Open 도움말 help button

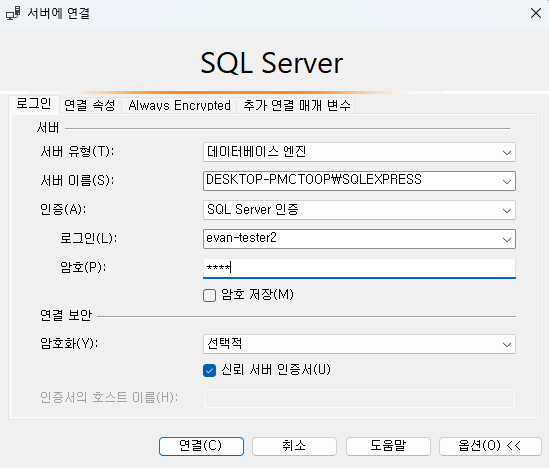pyautogui.click(x=388, y=446)
